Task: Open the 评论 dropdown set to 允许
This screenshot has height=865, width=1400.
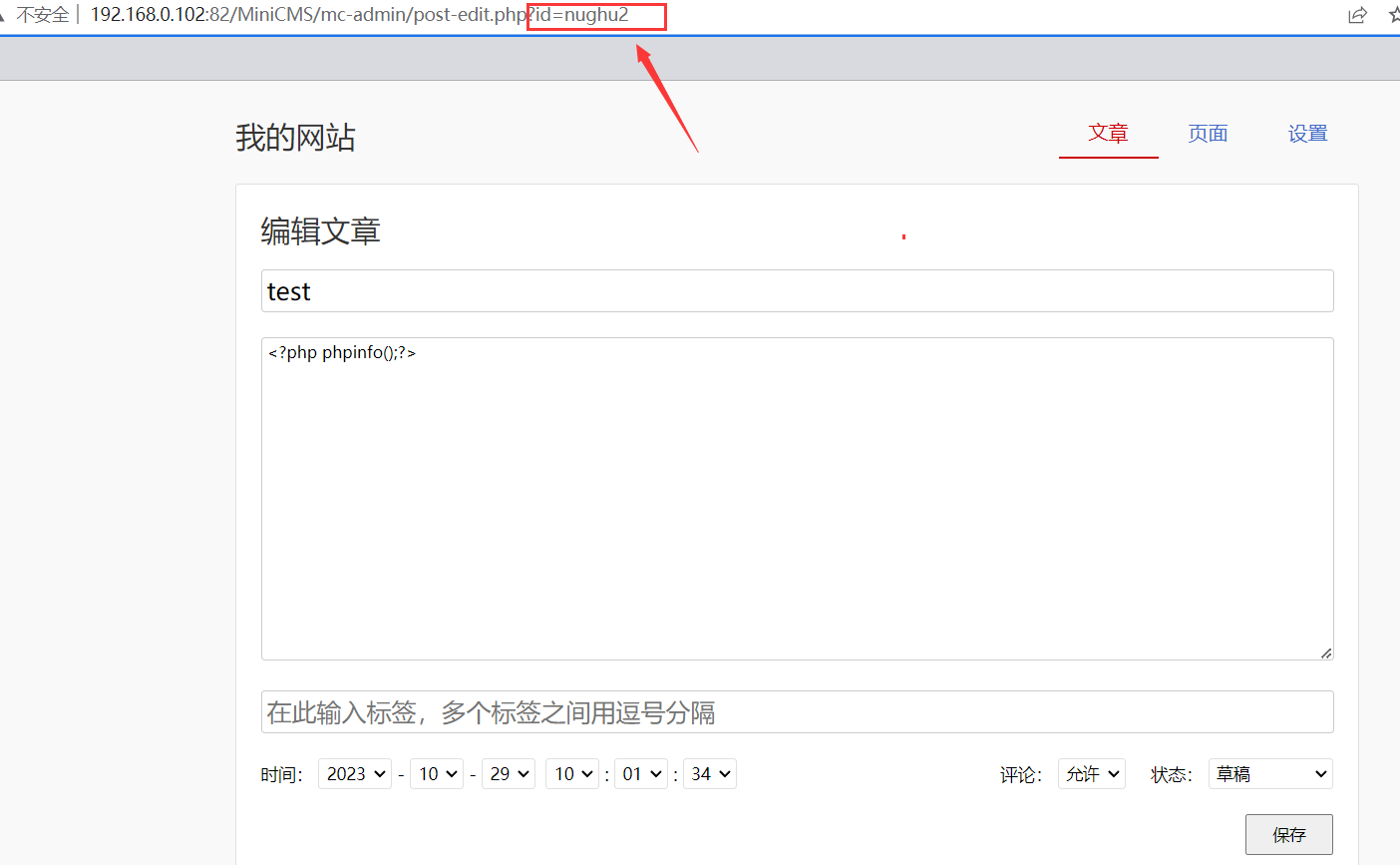Action: (1092, 774)
